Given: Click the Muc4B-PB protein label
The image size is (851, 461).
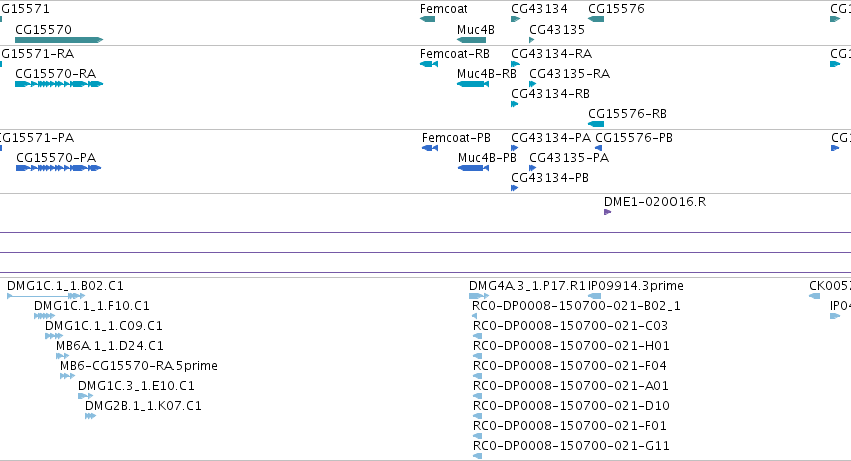Looking at the screenshot, I should [487, 158].
